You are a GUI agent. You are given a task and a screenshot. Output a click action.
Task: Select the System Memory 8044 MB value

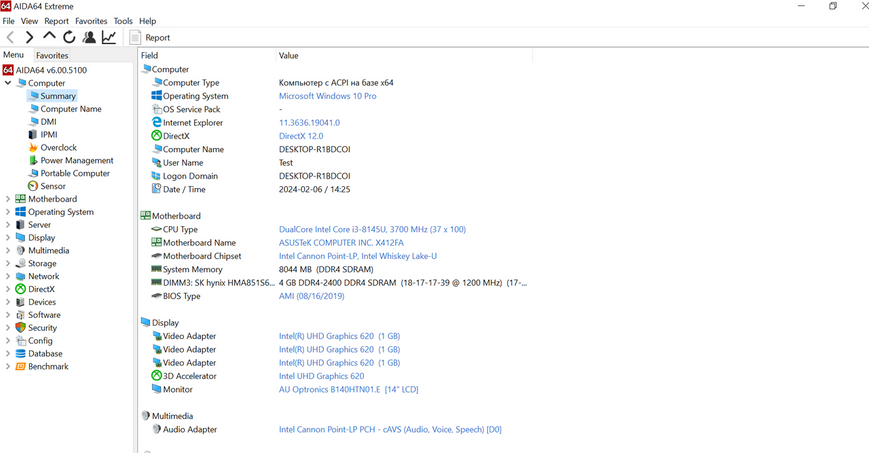tap(326, 269)
